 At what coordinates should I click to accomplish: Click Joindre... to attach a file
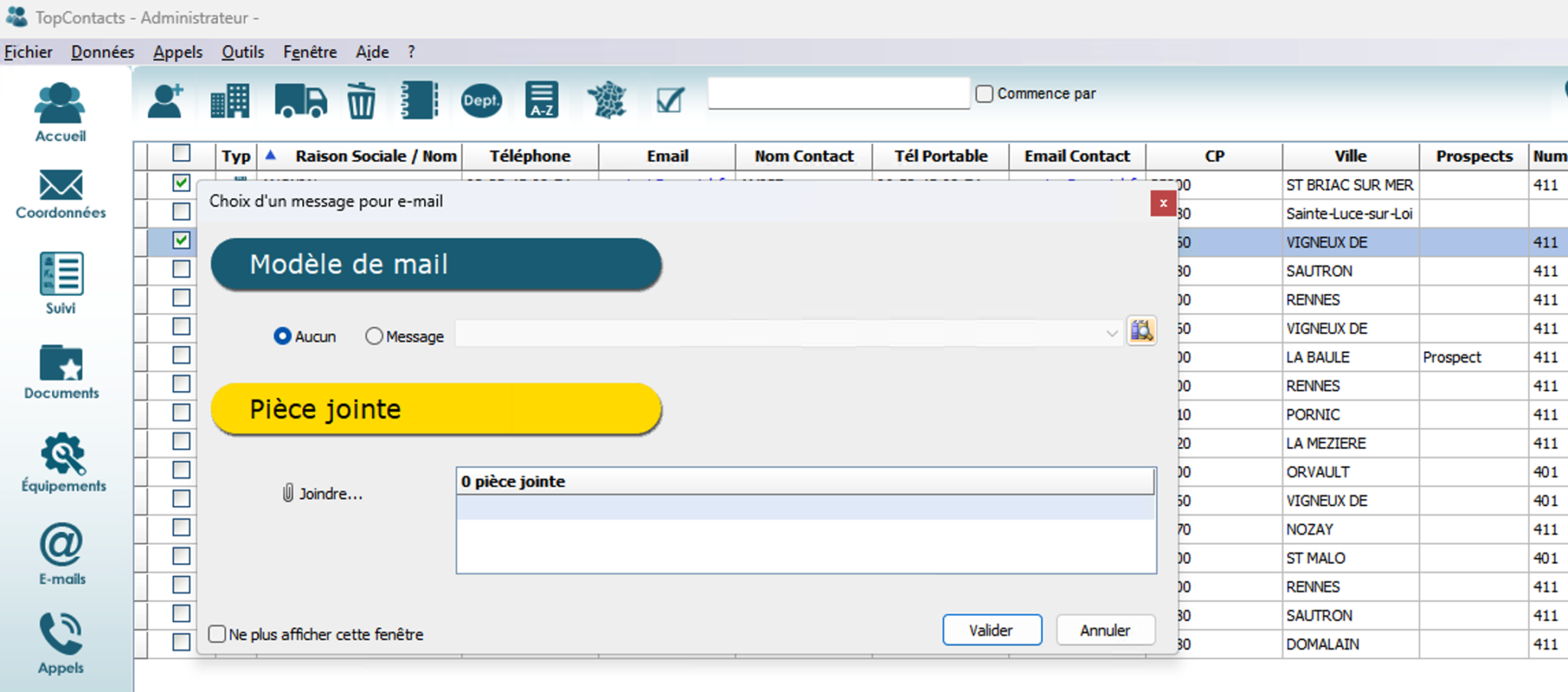[x=322, y=494]
